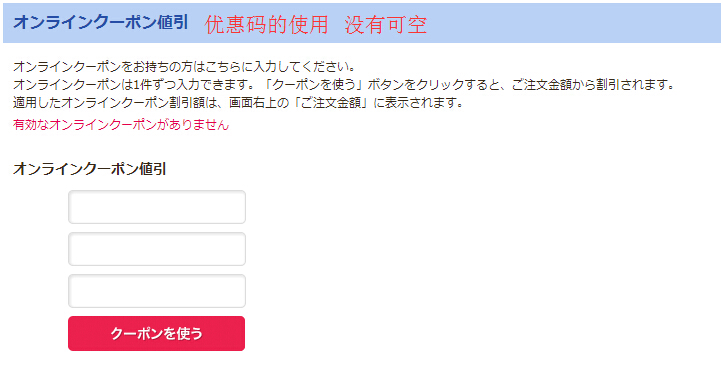Select the third coupon code input field
Viewport: 721px width, 366px height.
pos(157,291)
